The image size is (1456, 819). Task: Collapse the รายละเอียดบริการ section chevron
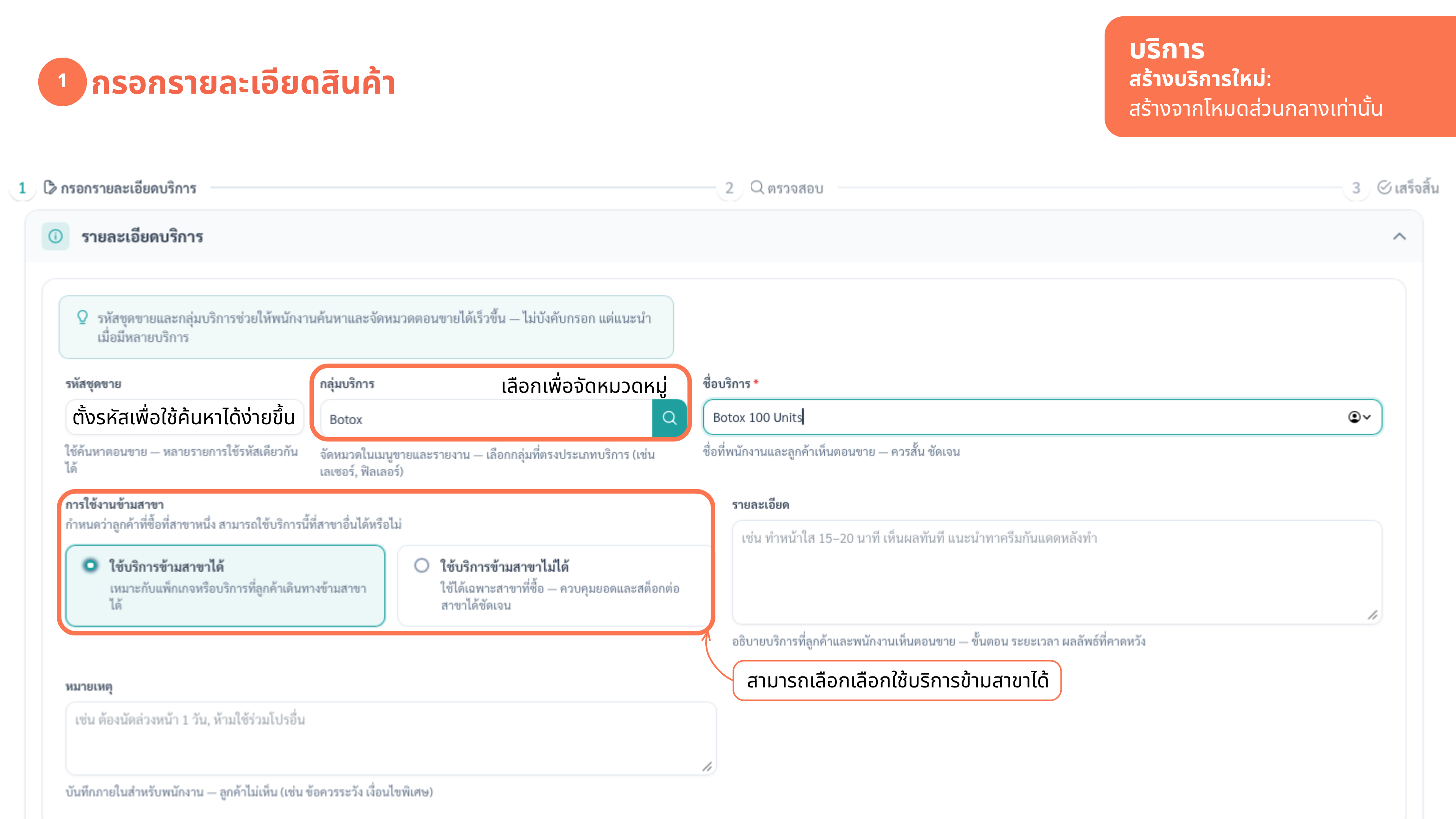coord(1399,236)
